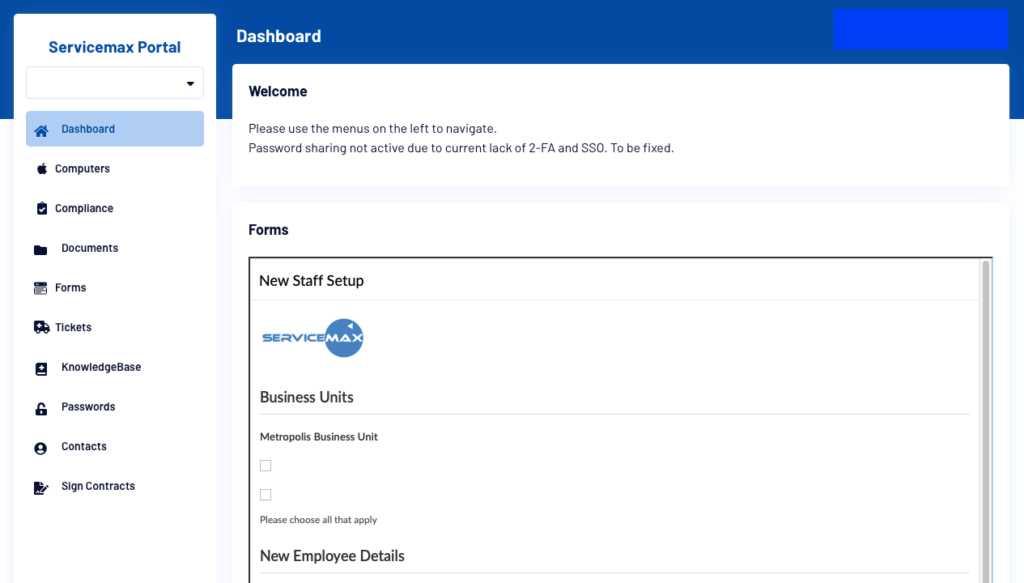Open the dropdown under Servicemax Portal

click(115, 83)
